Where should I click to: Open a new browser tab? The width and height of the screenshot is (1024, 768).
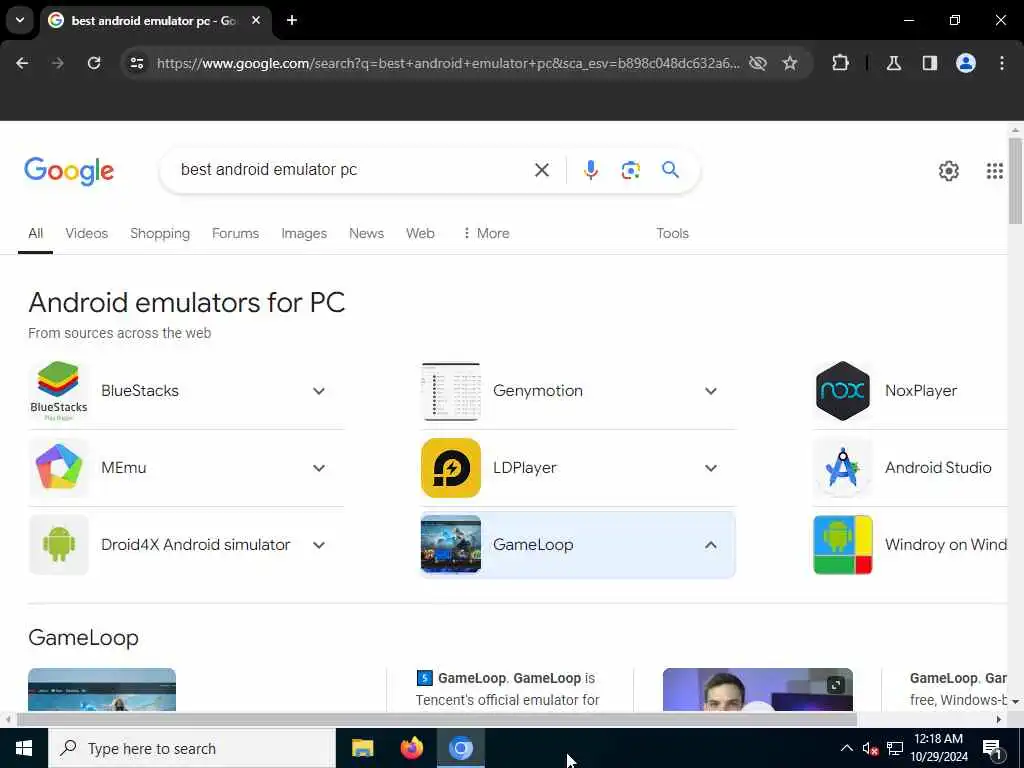(292, 20)
